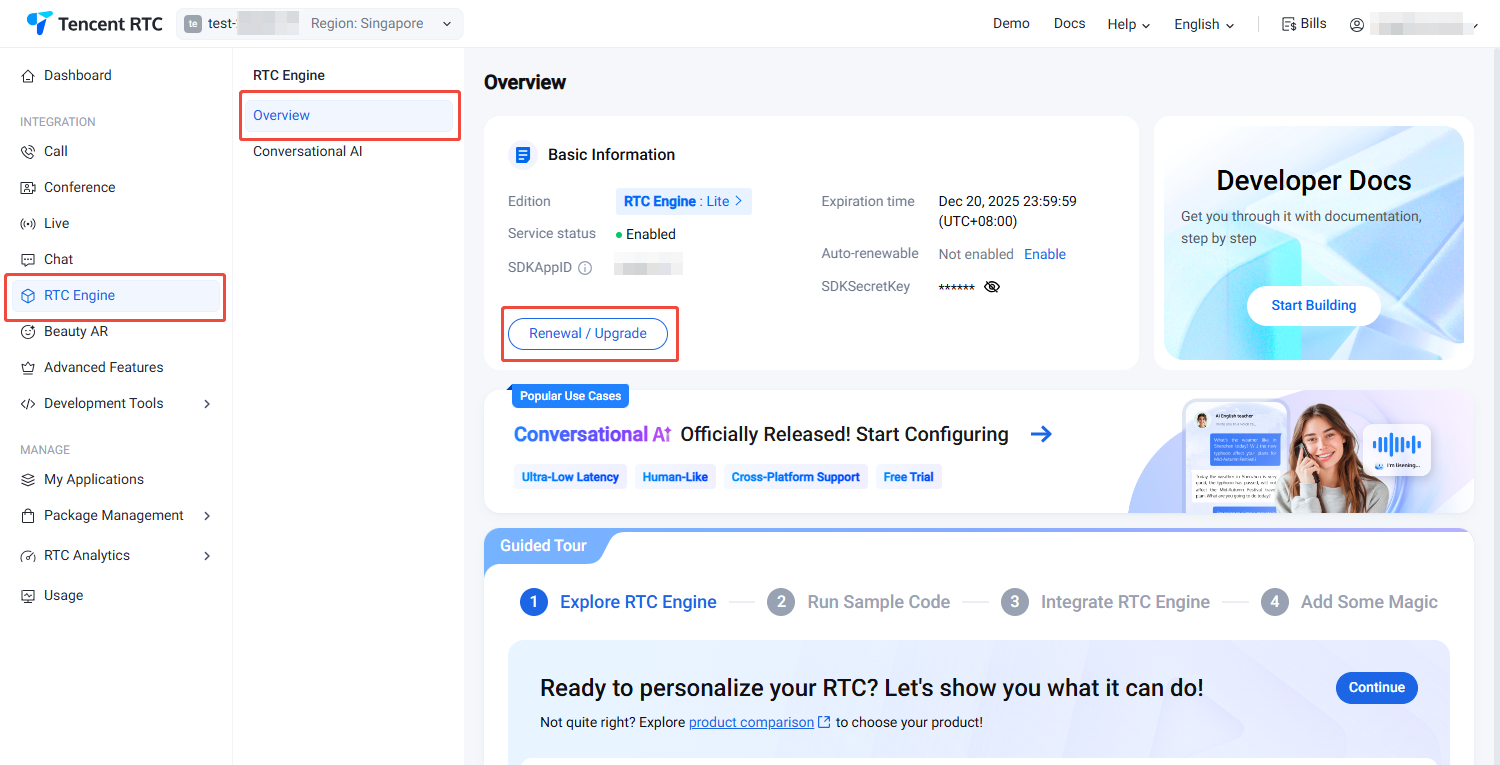Open the English language dropdown
This screenshot has width=1500, height=765.
1204,25
